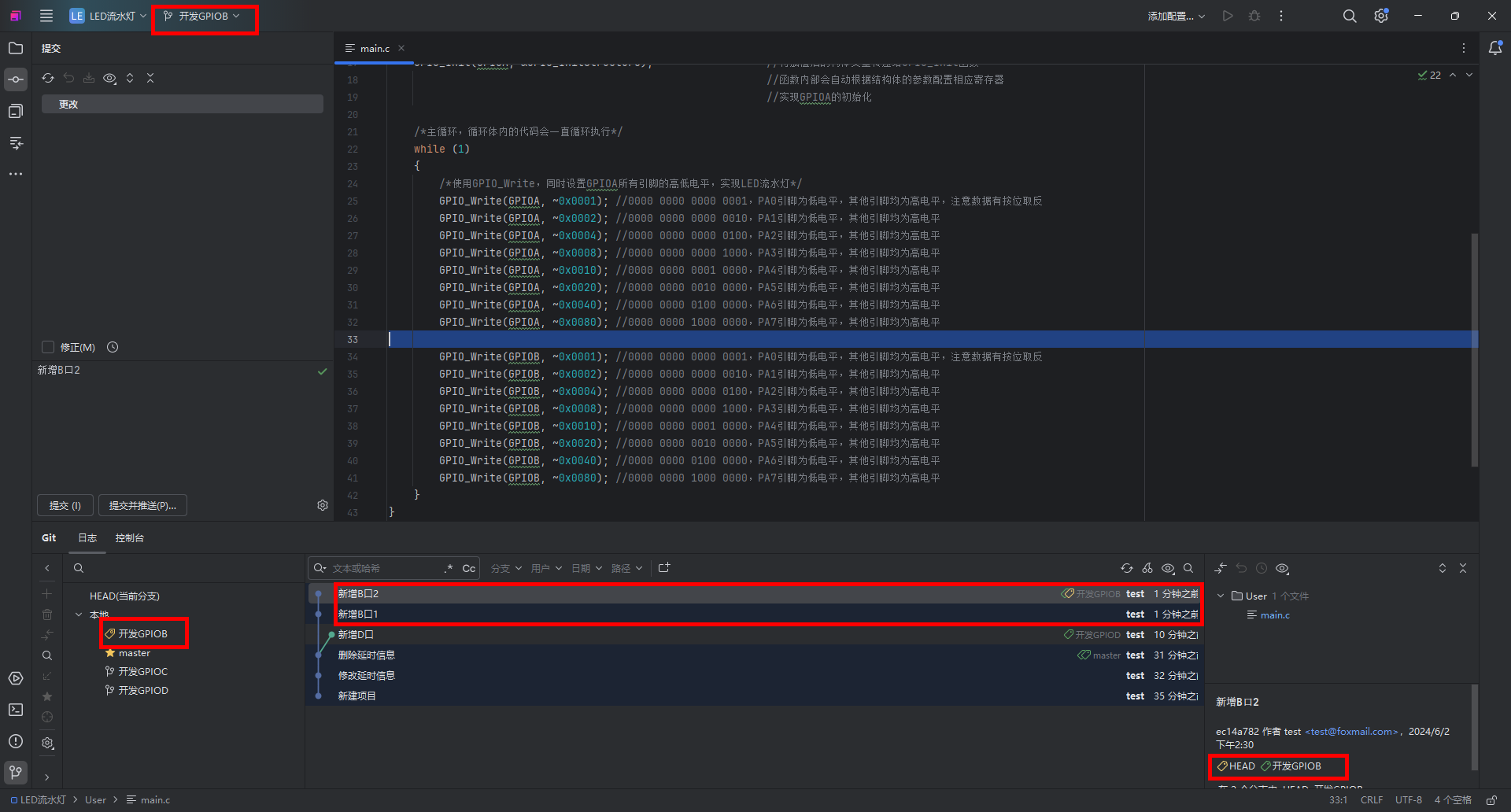
Task: Open the Git tool window in sidebar
Action: 16,773
